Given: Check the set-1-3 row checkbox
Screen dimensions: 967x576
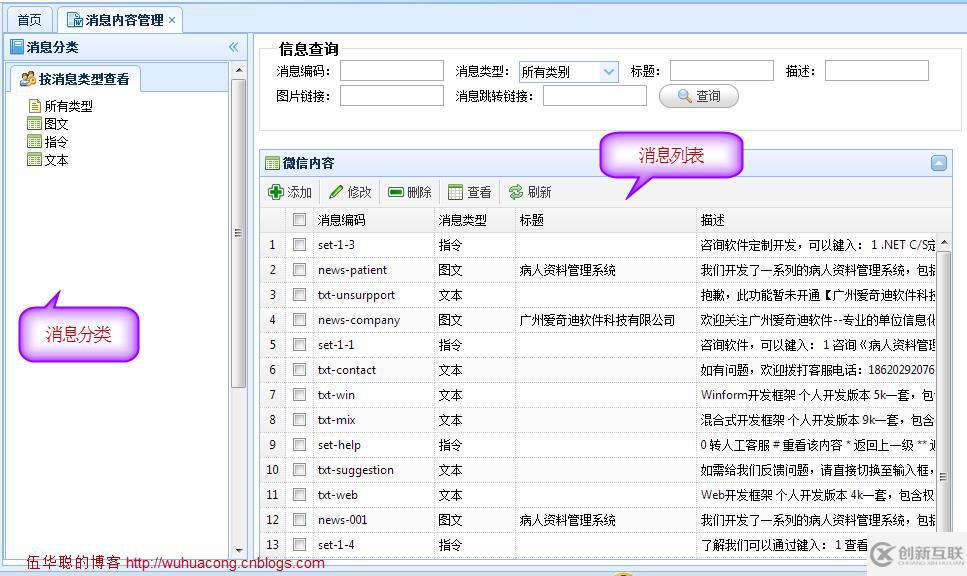Looking at the screenshot, I should [x=300, y=245].
